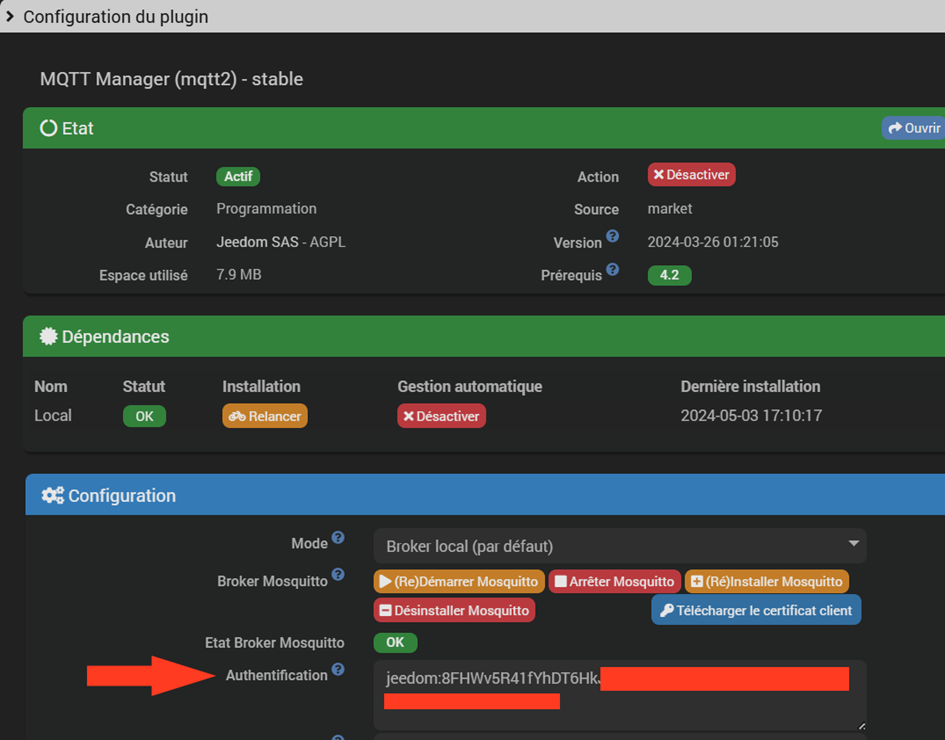The image size is (945, 740).
Task: Click the last installation date 2024-05-03 17:10:17
Action: click(751, 416)
